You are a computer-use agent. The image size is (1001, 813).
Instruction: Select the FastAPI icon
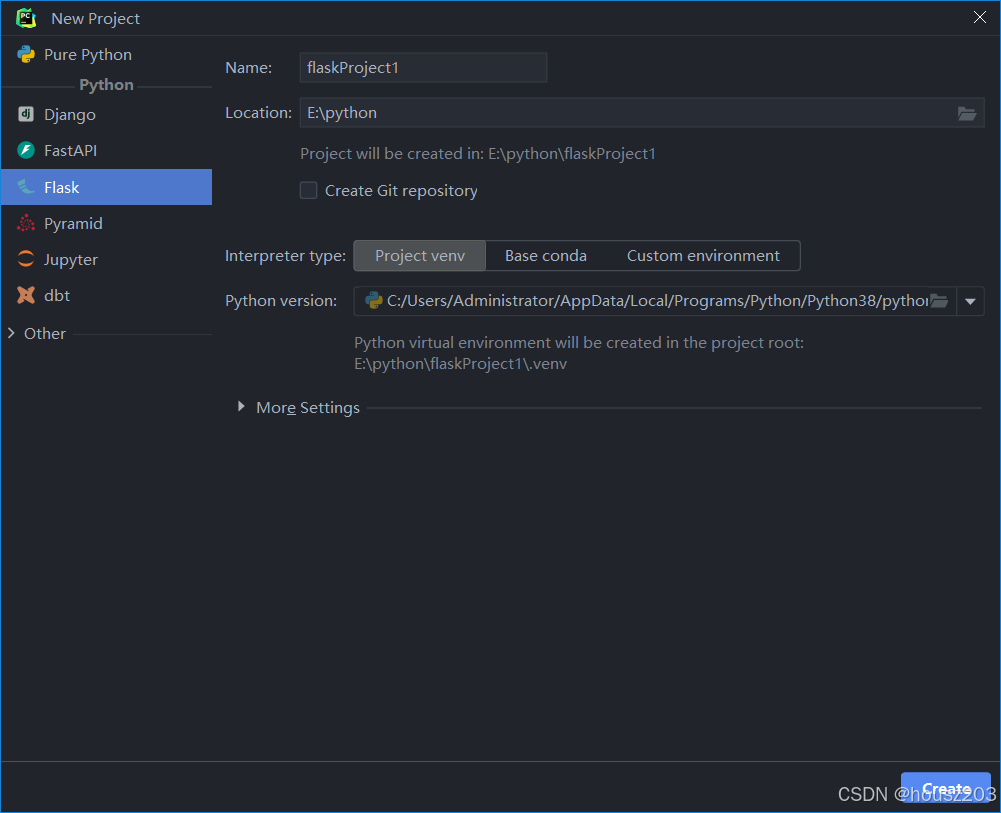click(24, 150)
